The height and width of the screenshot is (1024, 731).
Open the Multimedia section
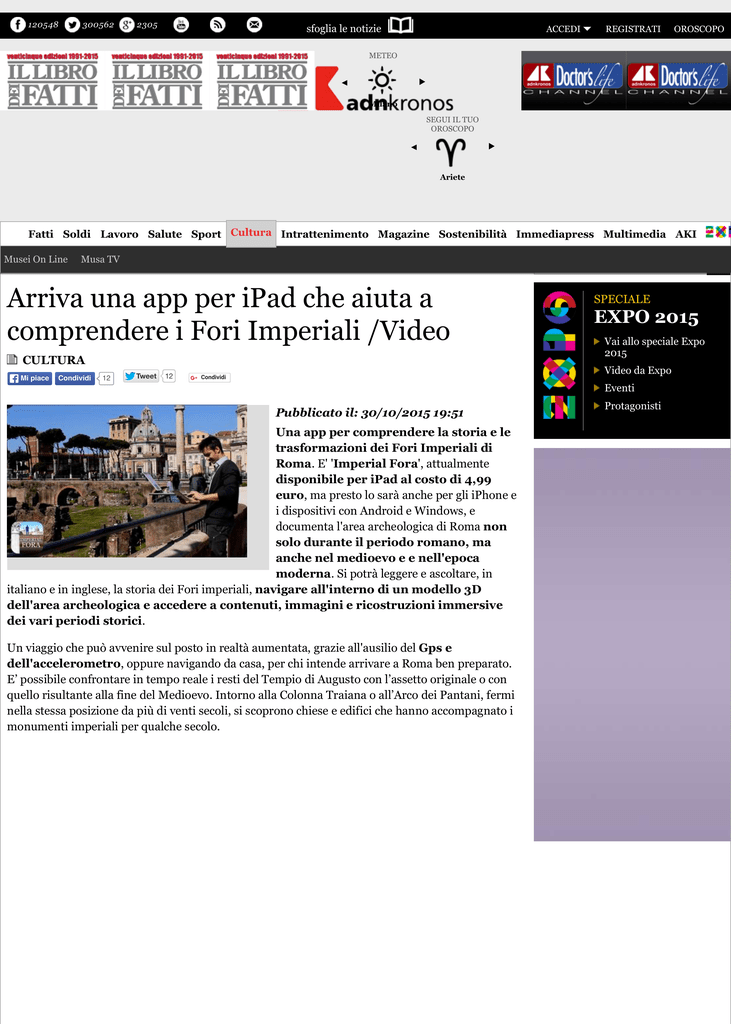634,234
